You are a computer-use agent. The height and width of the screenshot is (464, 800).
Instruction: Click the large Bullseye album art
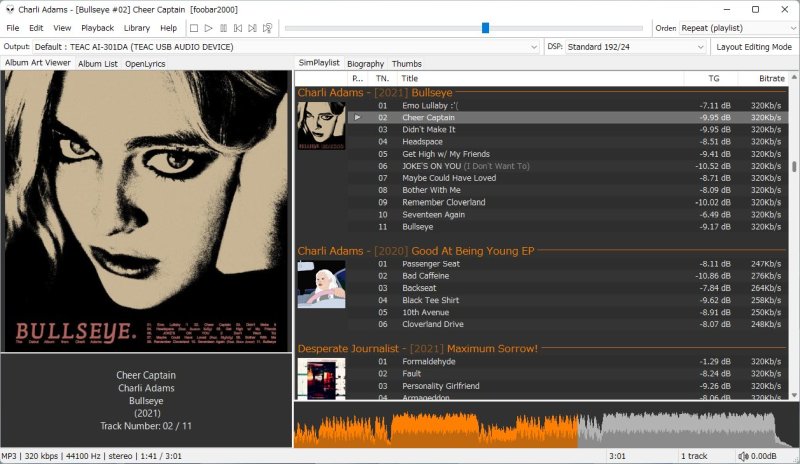coord(146,211)
